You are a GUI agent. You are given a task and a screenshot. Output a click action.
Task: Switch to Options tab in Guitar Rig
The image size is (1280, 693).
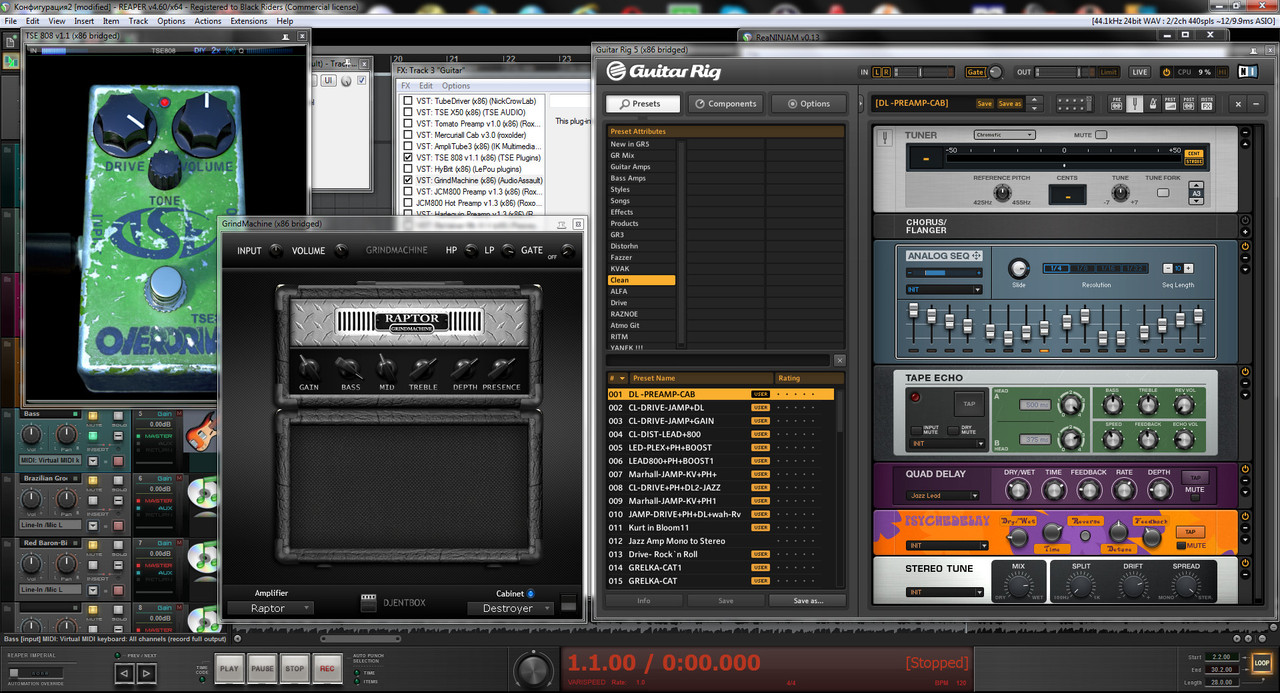807,103
